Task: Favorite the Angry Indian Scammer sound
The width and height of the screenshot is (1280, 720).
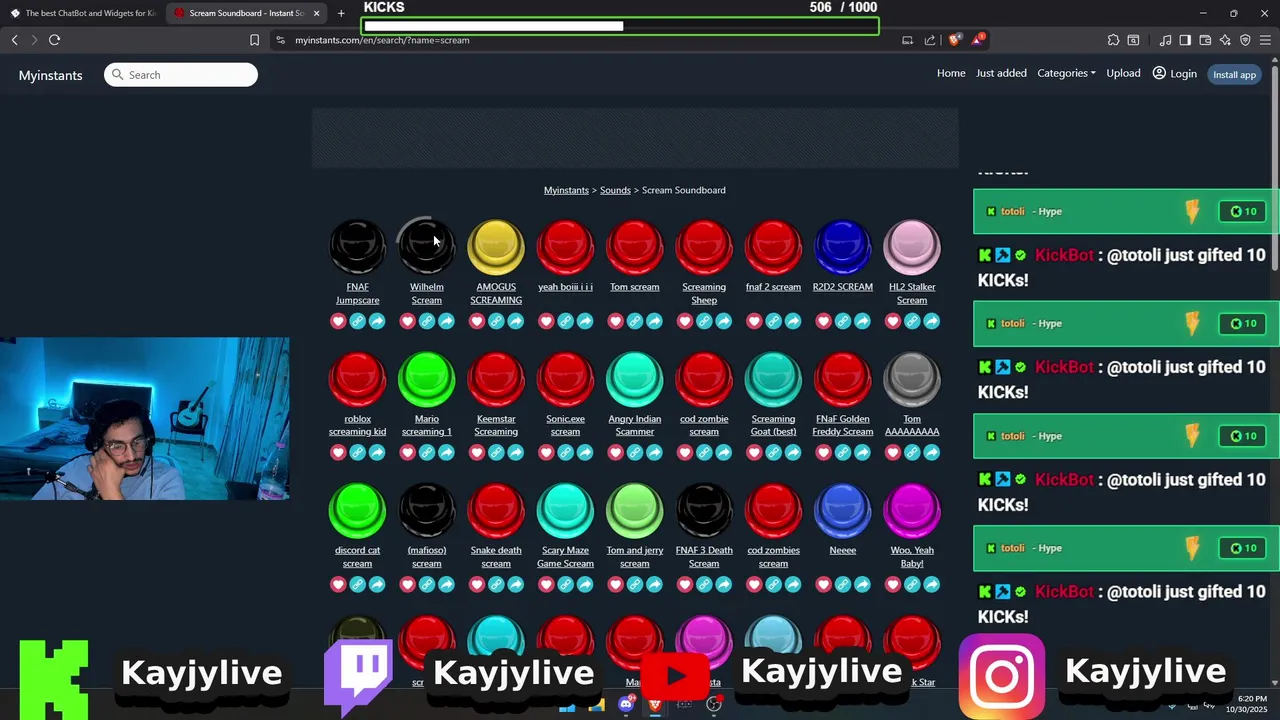Action: click(615, 453)
